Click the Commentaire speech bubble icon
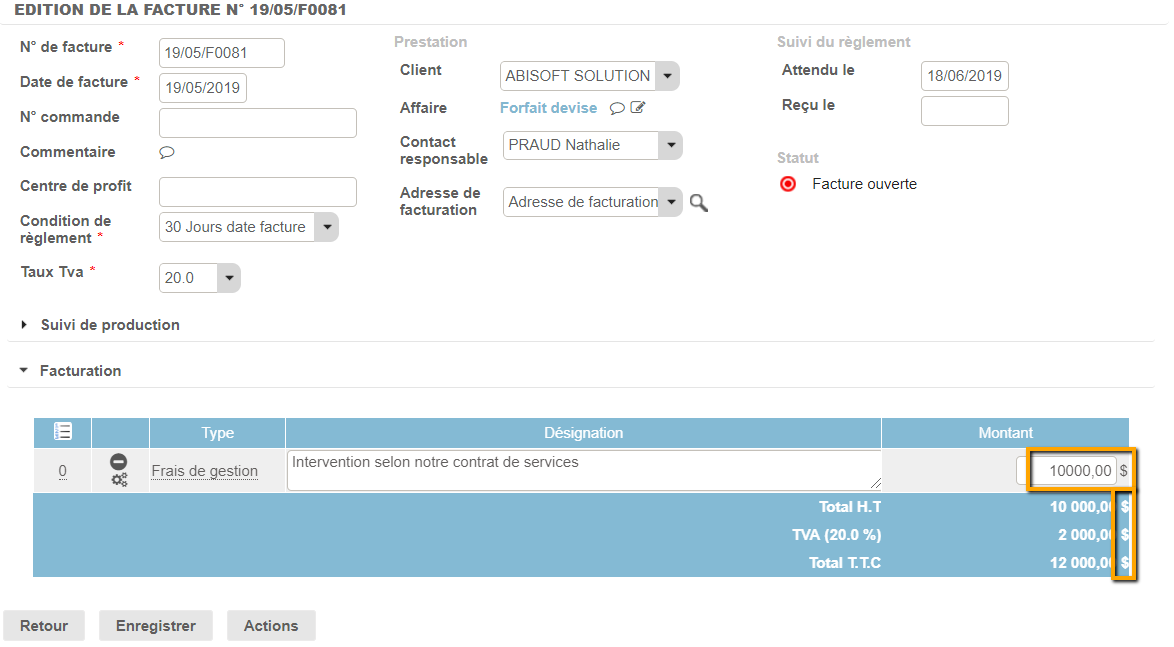 point(167,153)
